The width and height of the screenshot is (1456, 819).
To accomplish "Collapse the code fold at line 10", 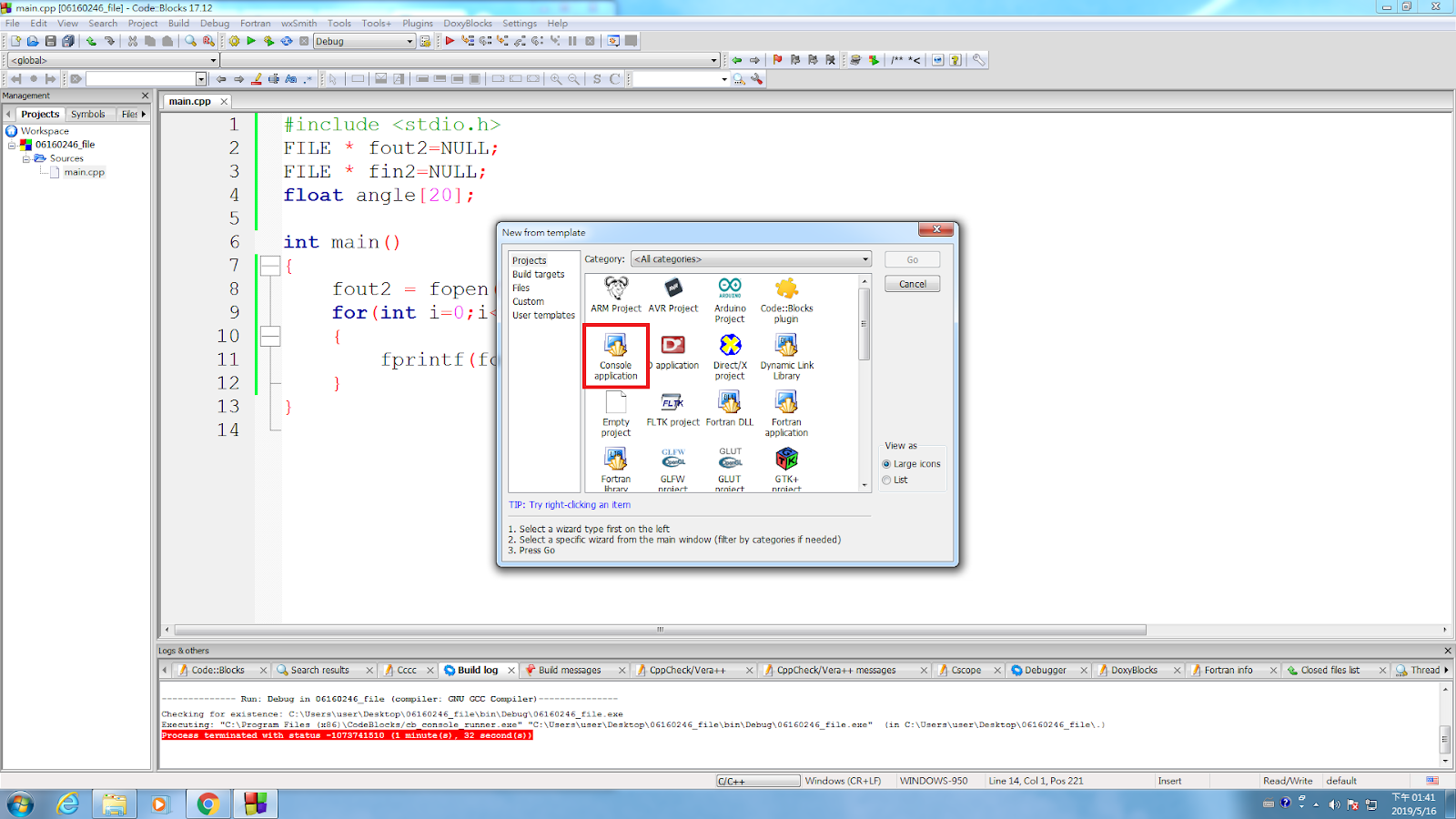I will [270, 337].
